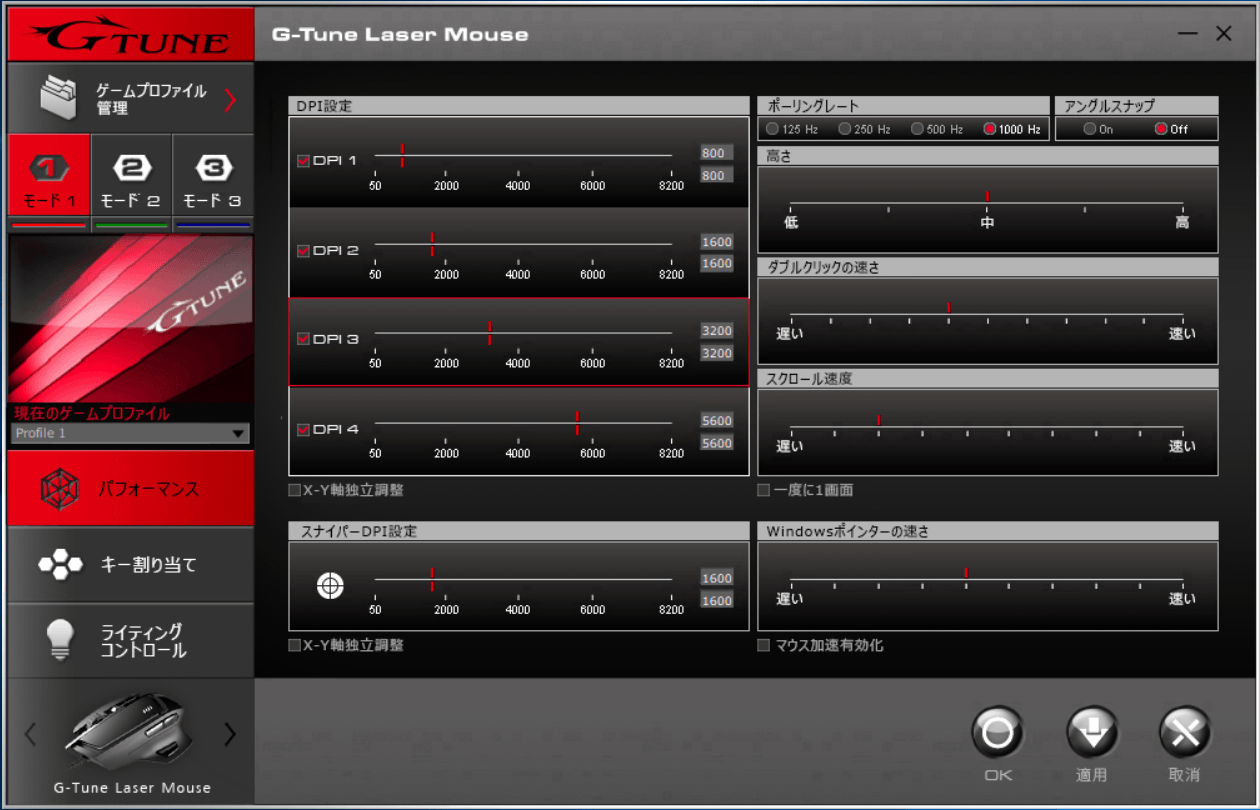Click the key assignment hexagon icon
The image size is (1260, 810).
coord(60,565)
